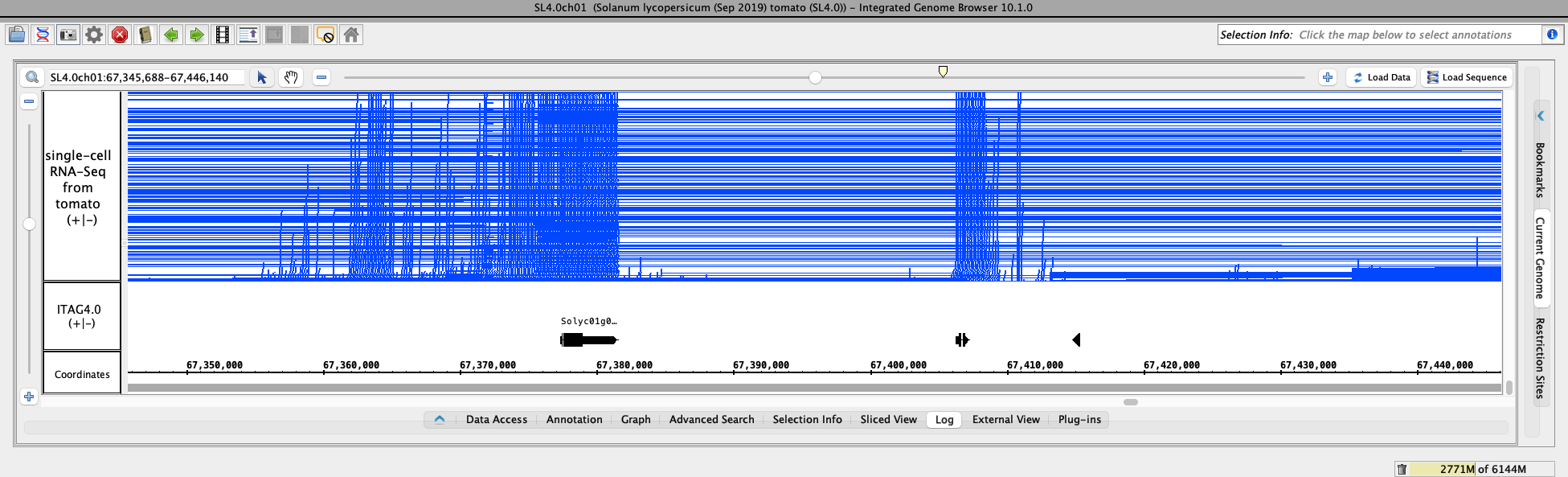Click the vertical zoom plus button
Screen dimensions: 1568x477
tap(29, 397)
